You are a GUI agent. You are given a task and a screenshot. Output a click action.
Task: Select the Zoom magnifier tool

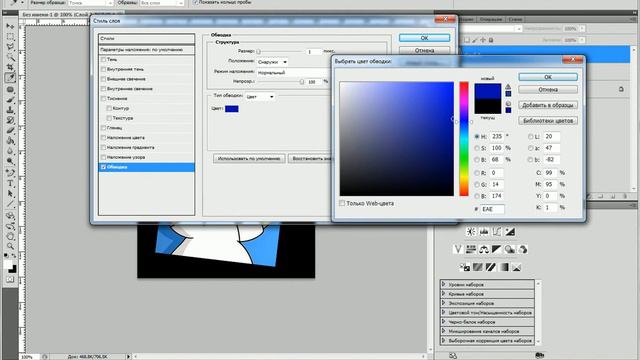(x=10, y=246)
